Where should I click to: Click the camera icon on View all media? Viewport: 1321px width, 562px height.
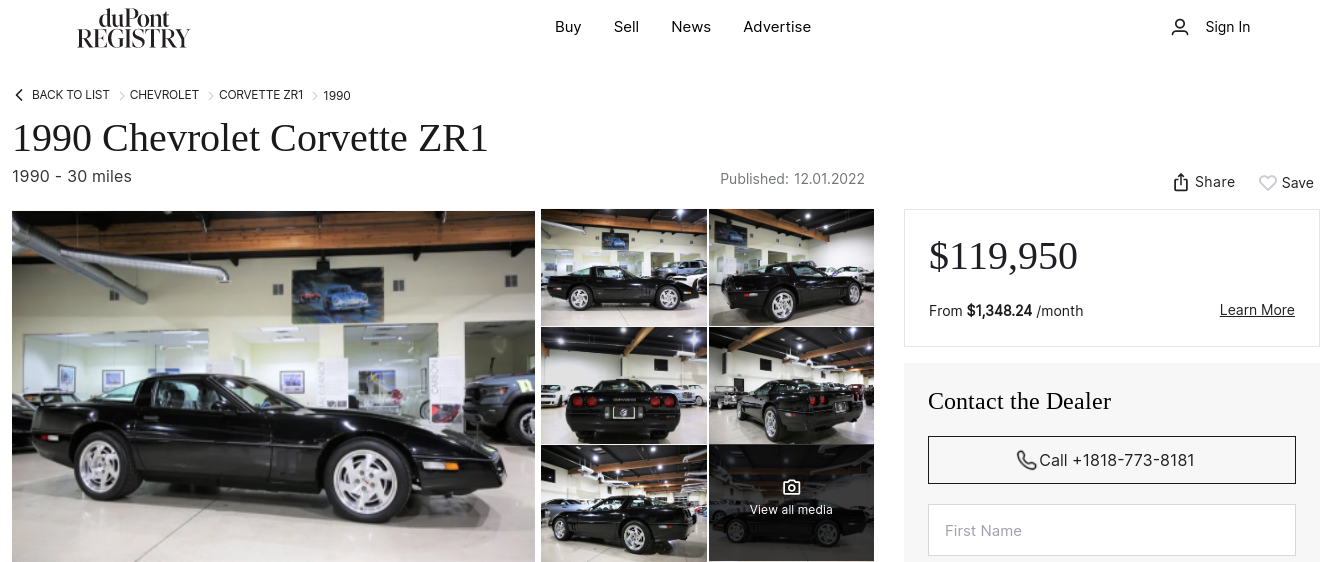pyautogui.click(x=791, y=487)
